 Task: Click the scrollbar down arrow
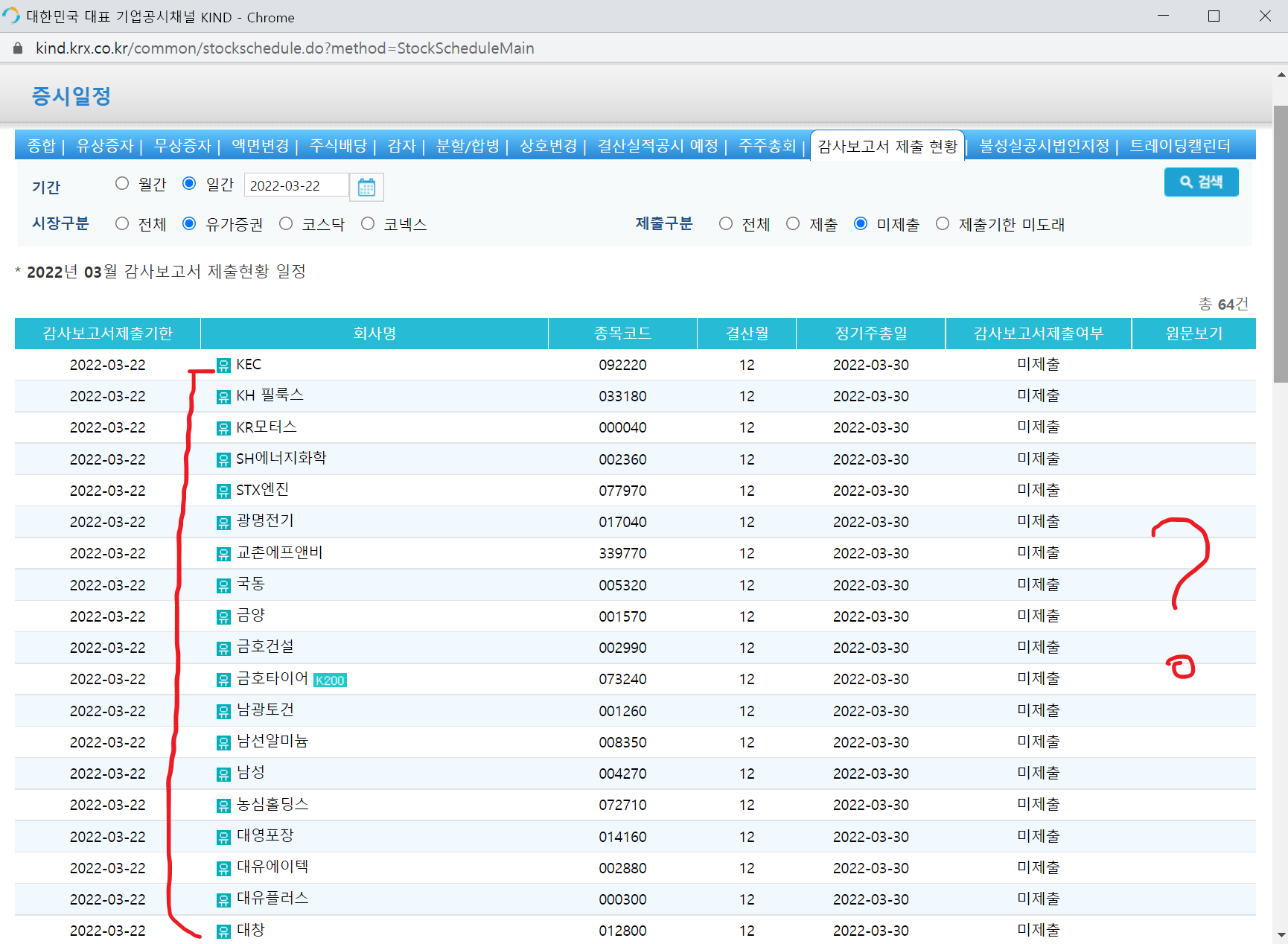1281,935
